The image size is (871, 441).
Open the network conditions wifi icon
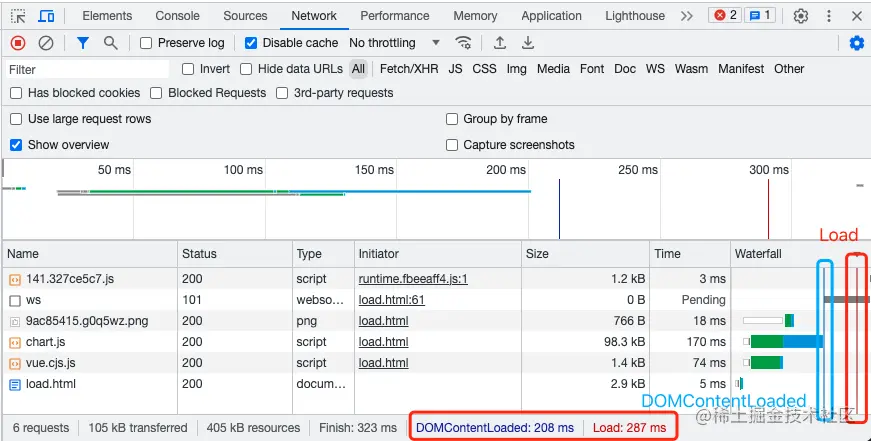(463, 43)
